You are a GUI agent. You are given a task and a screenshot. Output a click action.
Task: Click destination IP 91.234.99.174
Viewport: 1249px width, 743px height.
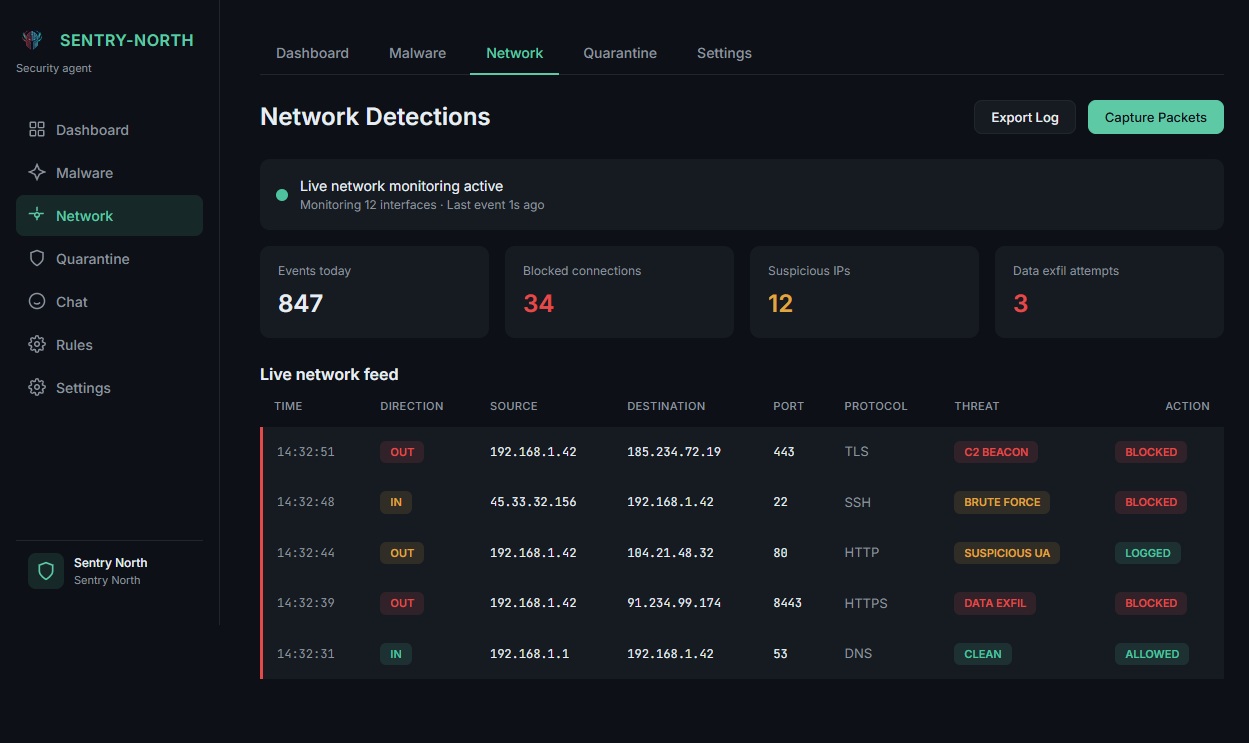[x=674, y=603]
